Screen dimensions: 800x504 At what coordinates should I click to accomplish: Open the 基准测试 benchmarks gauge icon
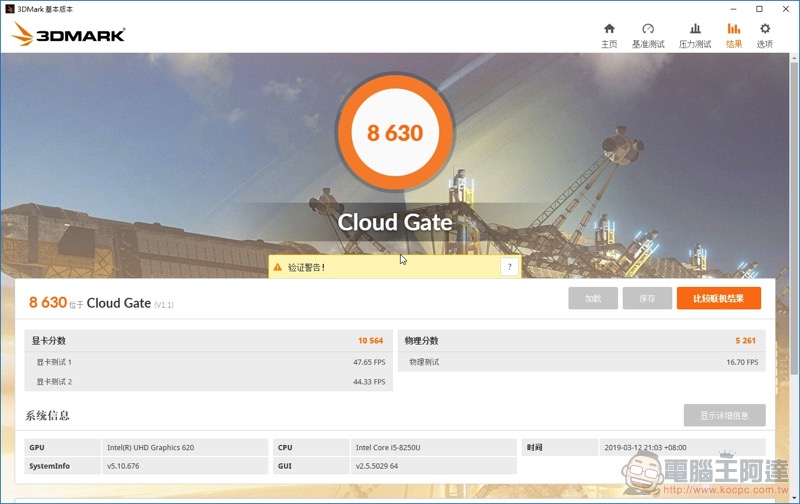click(648, 29)
